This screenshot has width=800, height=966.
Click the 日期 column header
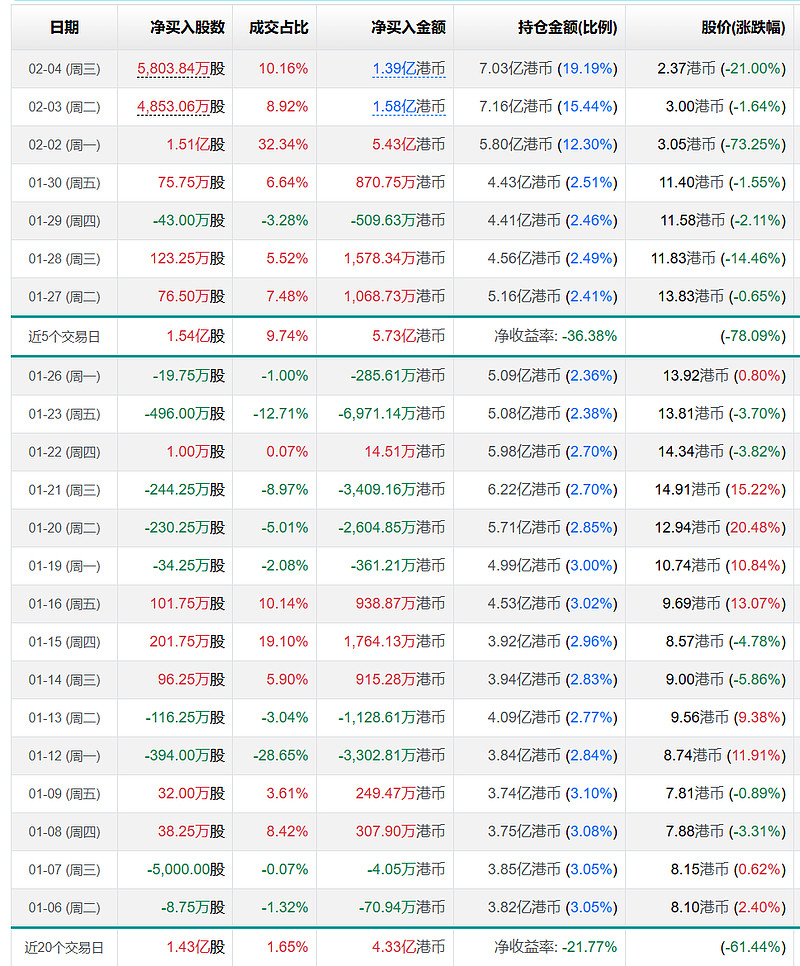pos(64,28)
